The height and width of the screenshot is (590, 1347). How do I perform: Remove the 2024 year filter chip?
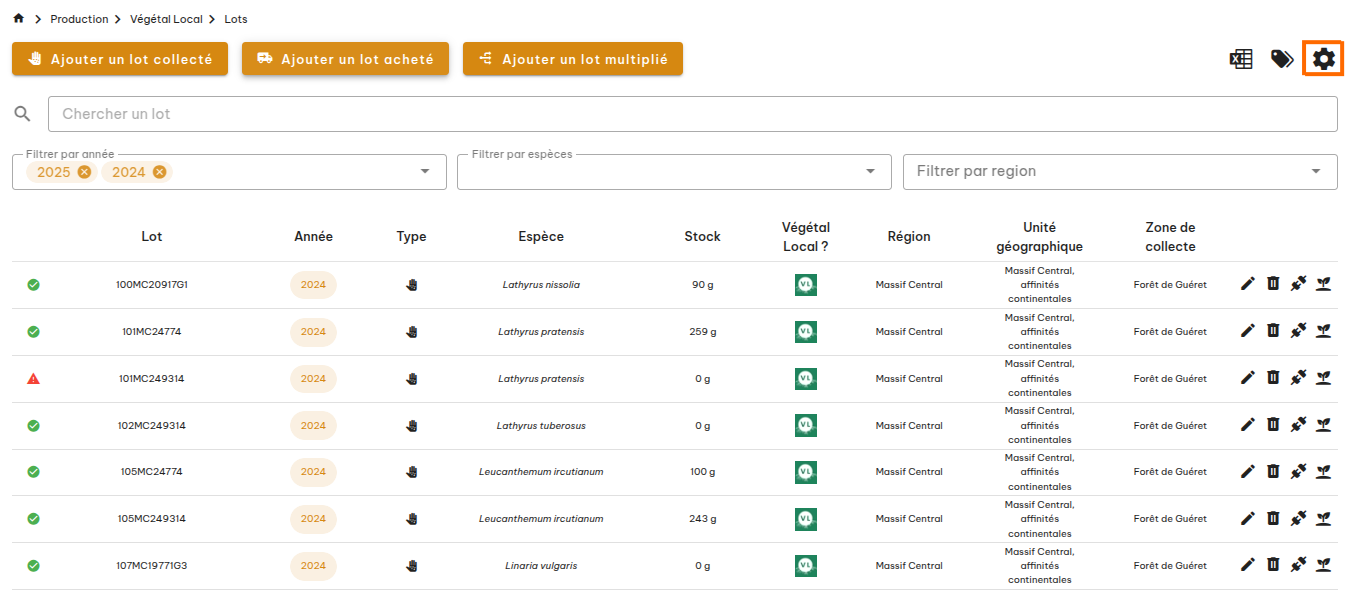[x=159, y=172]
